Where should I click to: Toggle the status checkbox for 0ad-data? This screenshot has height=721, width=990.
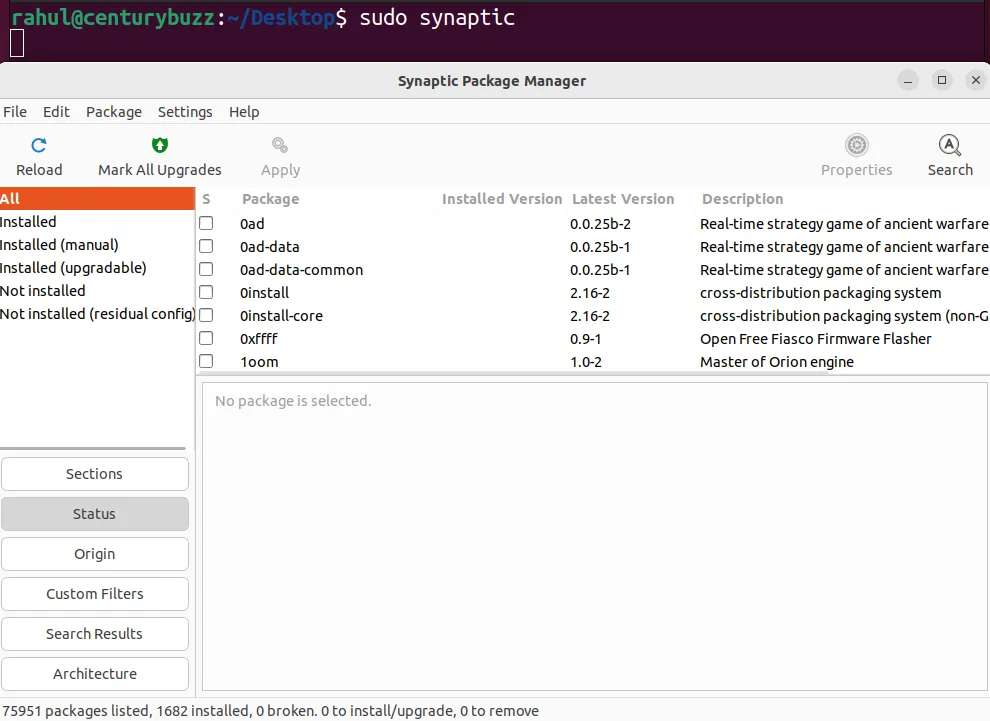pos(206,246)
